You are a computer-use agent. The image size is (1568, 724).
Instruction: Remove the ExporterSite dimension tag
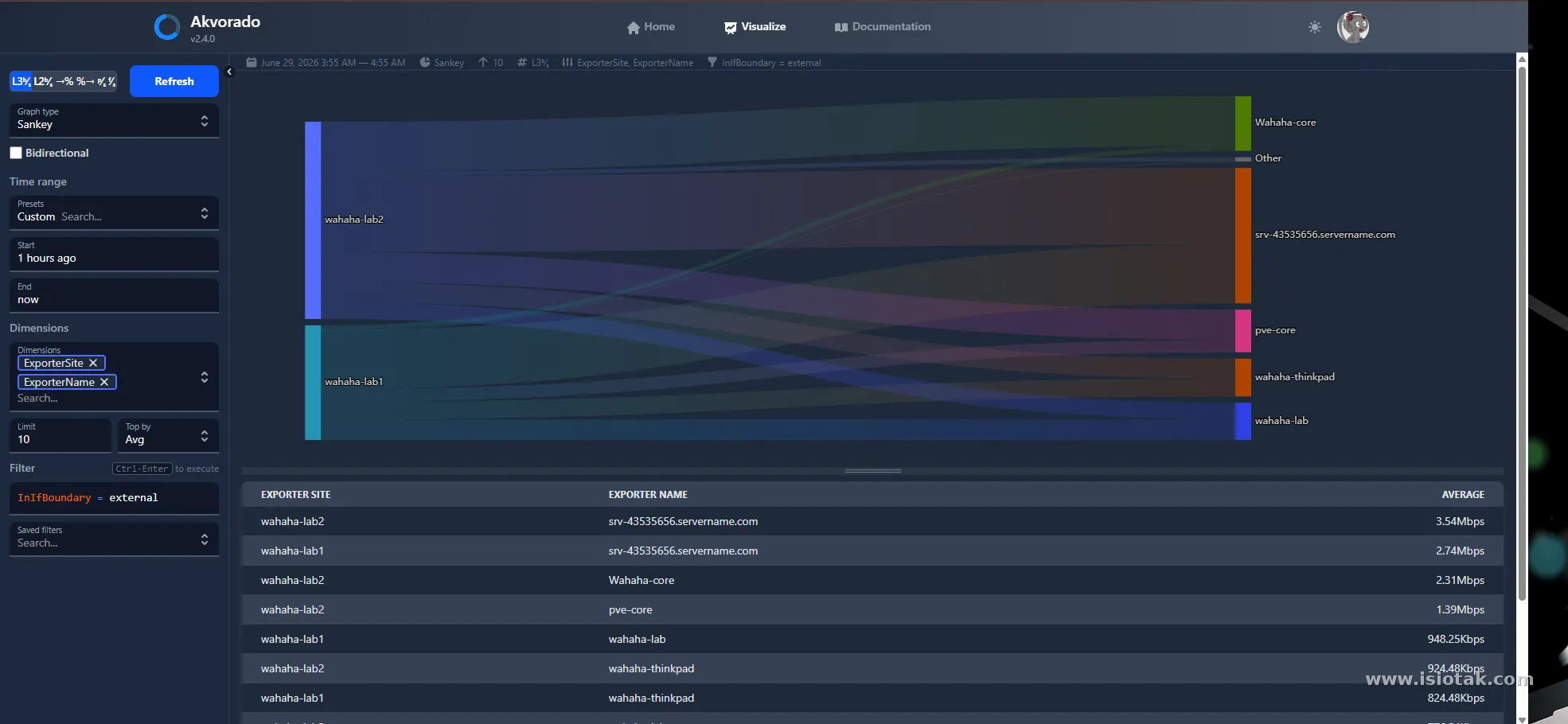click(93, 363)
